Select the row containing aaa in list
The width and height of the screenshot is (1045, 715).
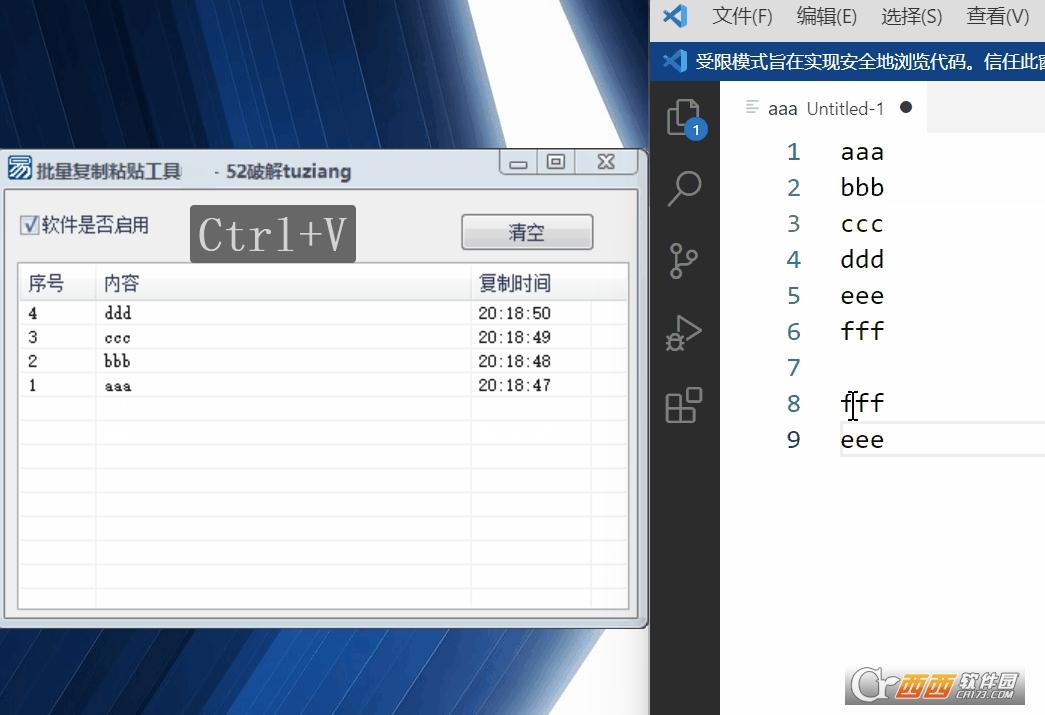323,385
